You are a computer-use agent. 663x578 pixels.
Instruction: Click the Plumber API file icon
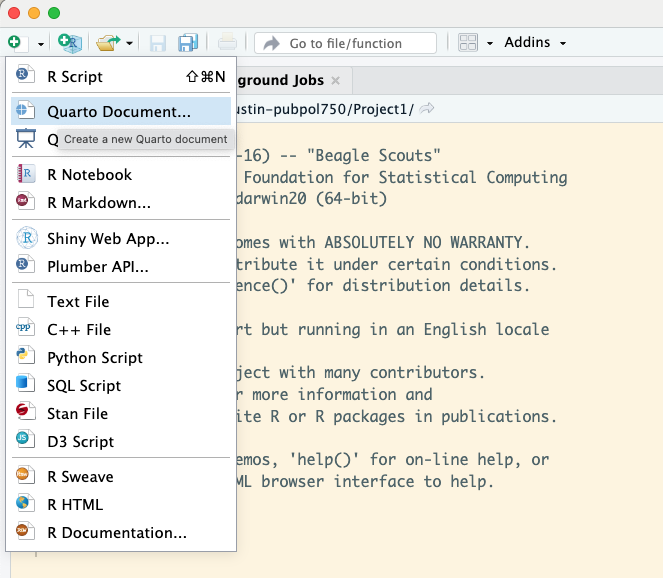25,264
